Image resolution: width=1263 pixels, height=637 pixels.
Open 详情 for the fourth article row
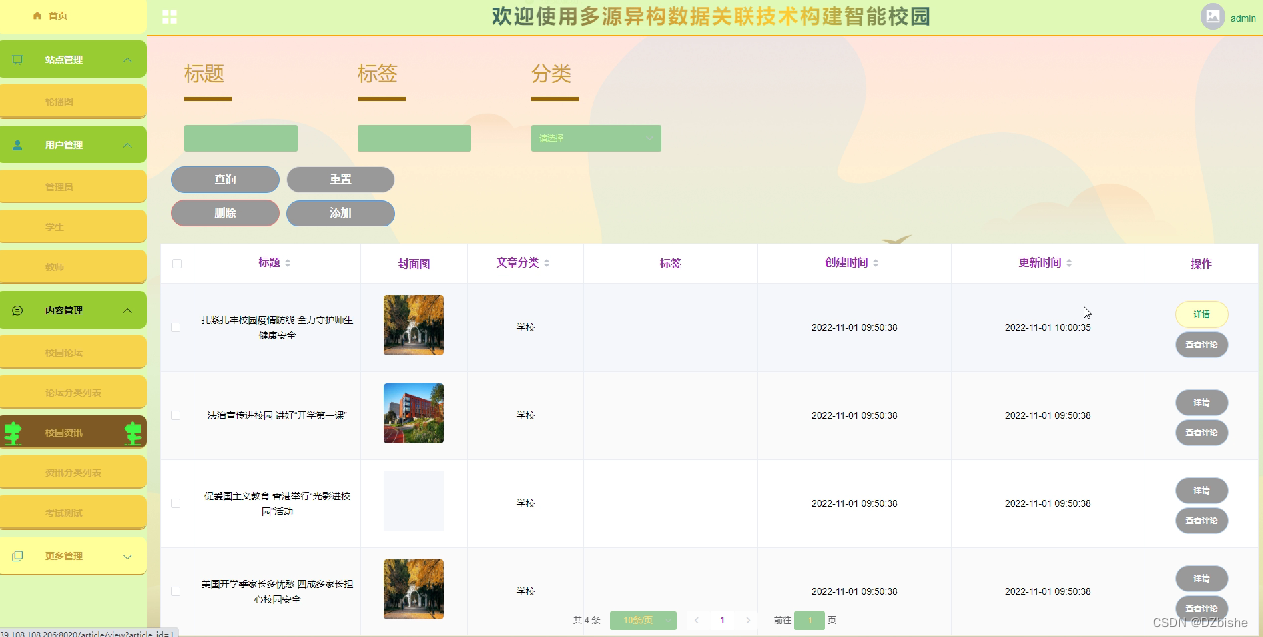point(1201,578)
